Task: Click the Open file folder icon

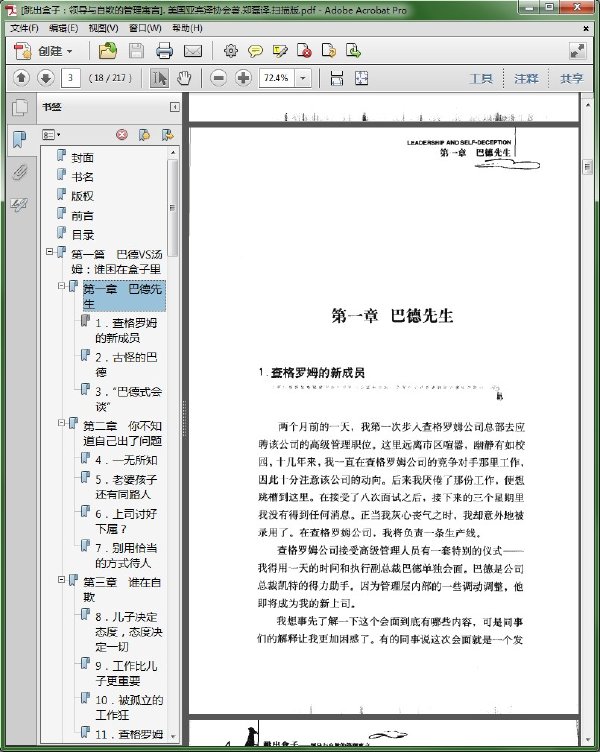Action: (x=108, y=51)
